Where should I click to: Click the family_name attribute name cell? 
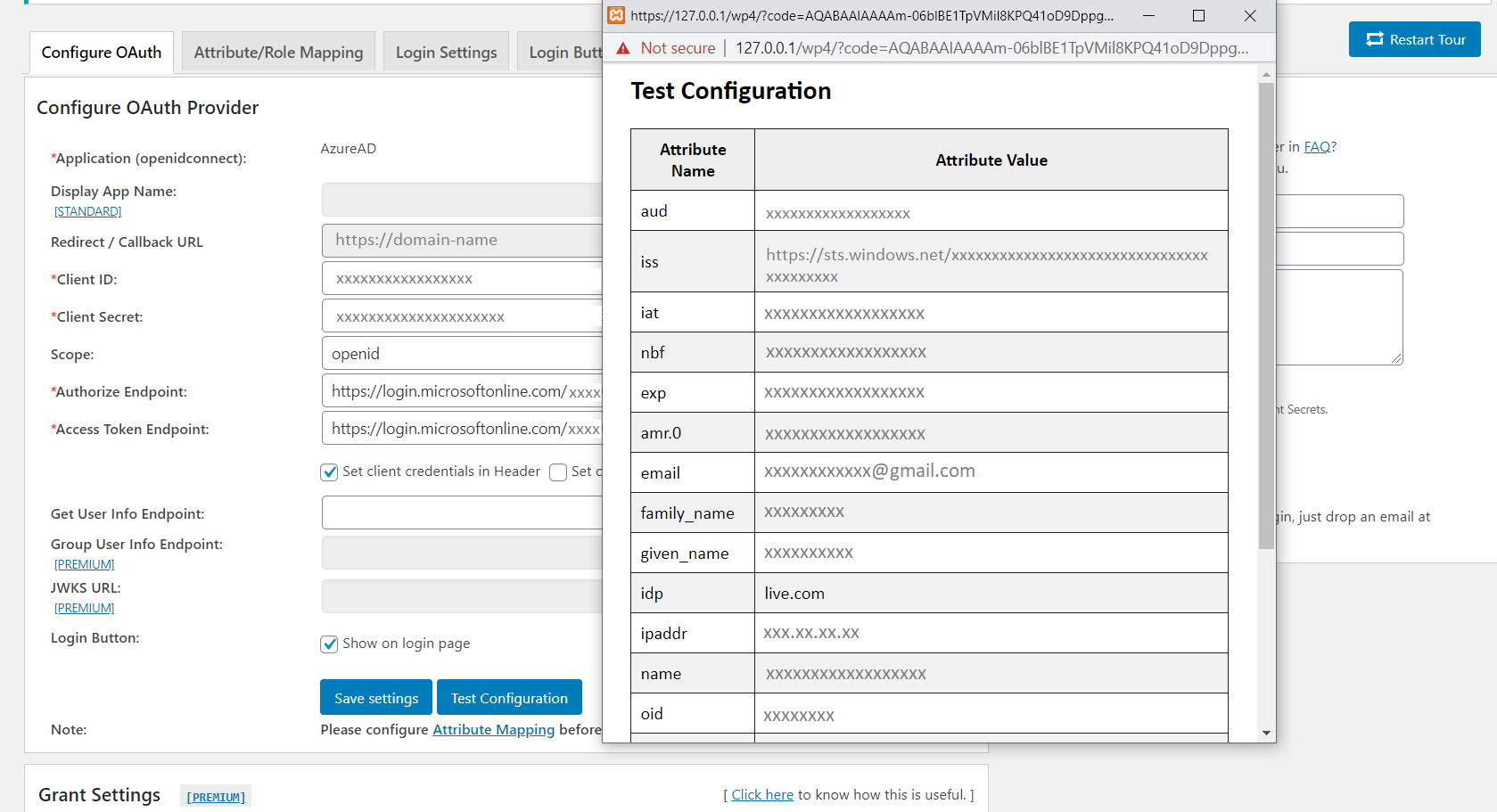click(x=693, y=513)
